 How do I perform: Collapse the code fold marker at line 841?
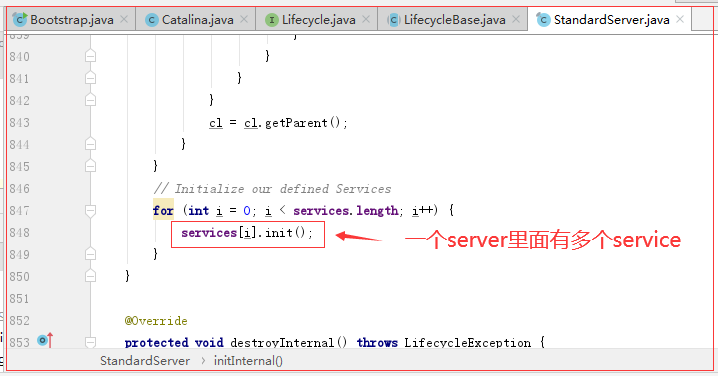(x=90, y=77)
